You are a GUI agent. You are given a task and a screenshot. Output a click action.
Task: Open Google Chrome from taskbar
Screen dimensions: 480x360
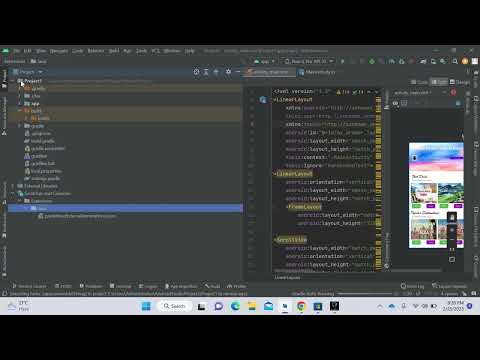pos(301,306)
